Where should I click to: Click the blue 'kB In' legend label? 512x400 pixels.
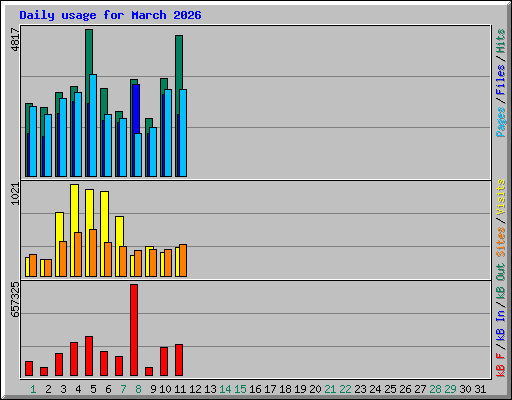point(501,326)
